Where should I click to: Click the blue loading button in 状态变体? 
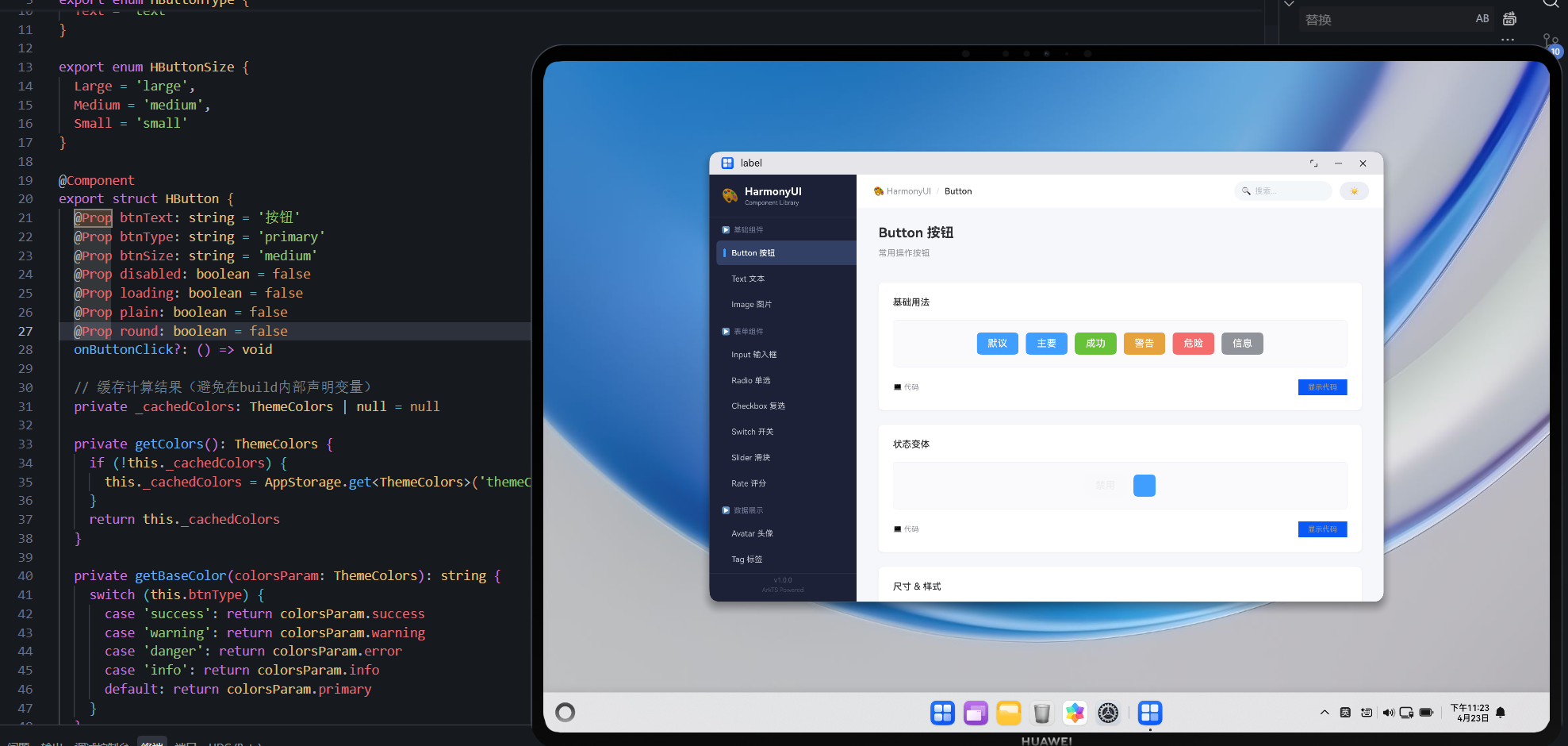[x=1144, y=486]
